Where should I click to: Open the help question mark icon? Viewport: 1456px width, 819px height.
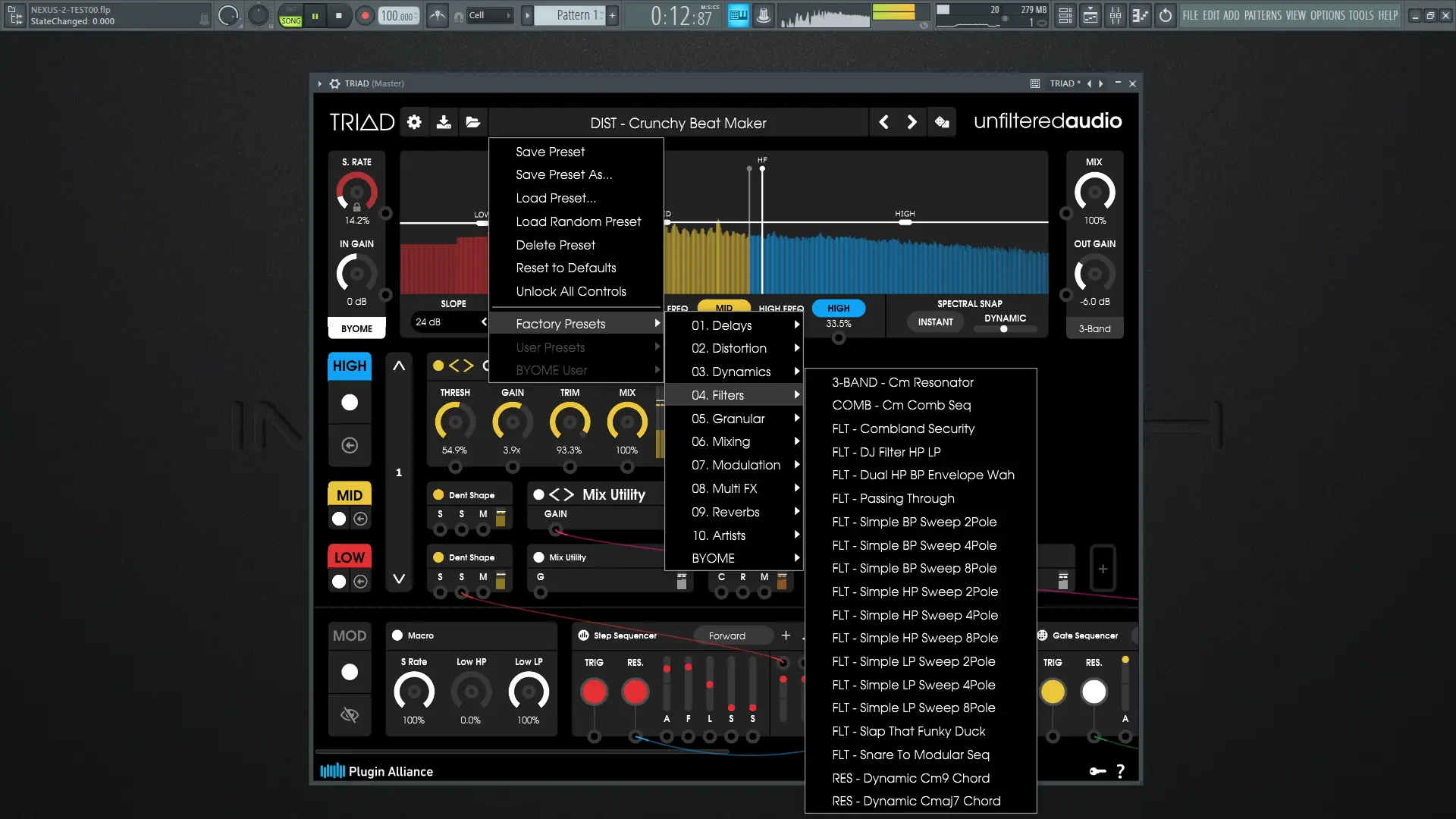(x=1121, y=771)
